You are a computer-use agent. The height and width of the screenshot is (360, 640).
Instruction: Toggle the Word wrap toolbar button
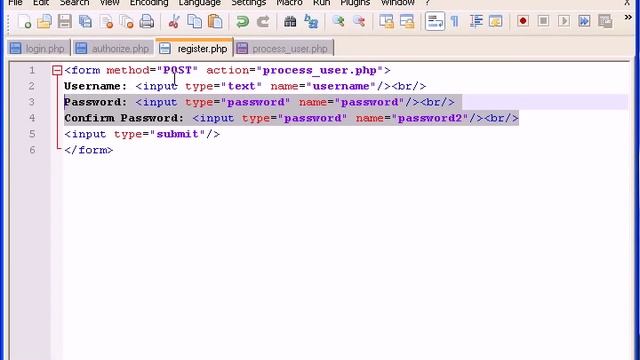coord(435,21)
